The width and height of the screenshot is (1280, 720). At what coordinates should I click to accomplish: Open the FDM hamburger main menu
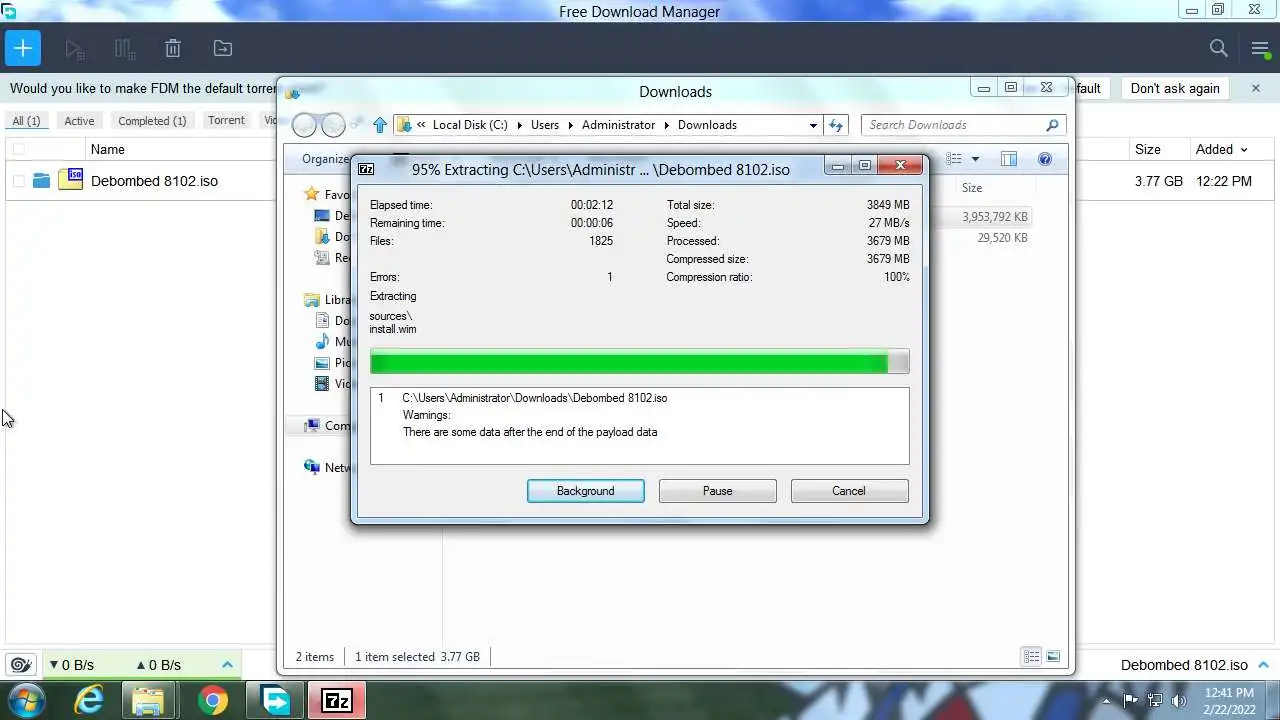(x=1260, y=48)
